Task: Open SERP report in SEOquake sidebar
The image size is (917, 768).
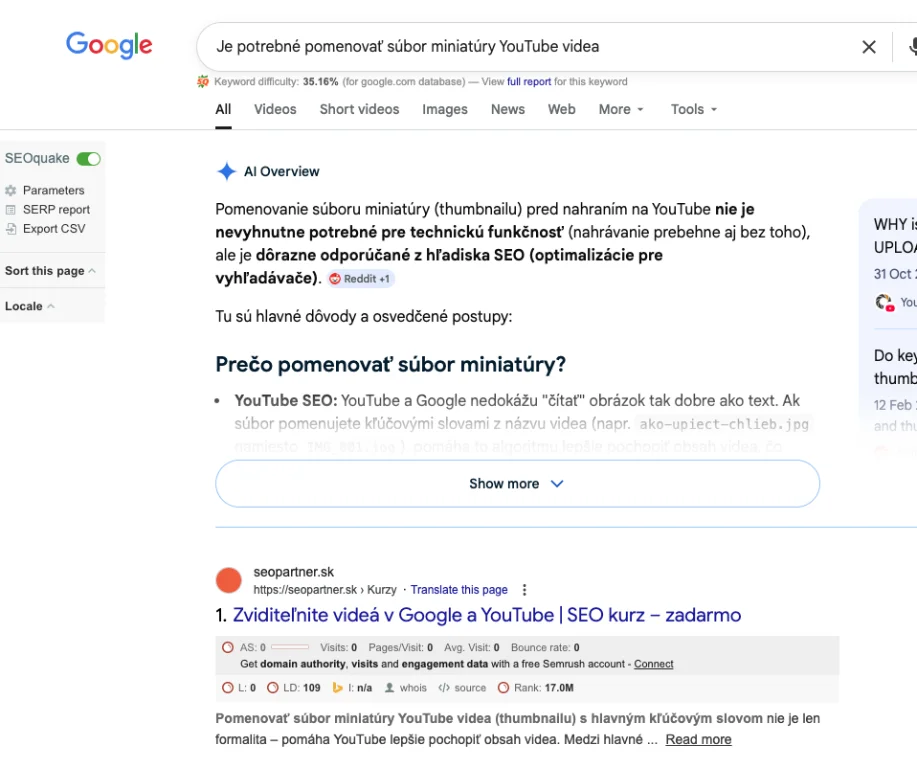Action: [x=56, y=210]
